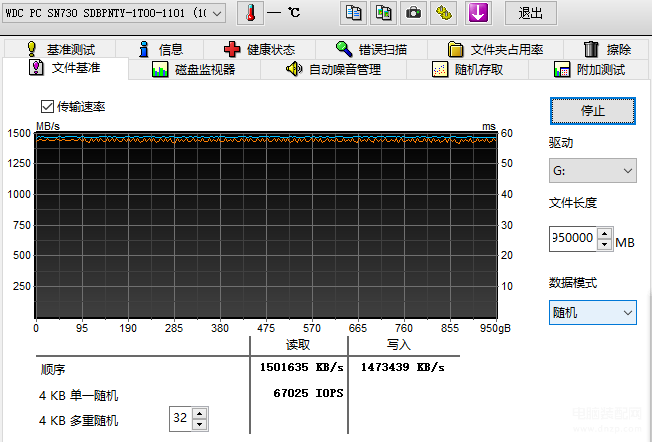Click the 1501635 KB/s read value

[x=301, y=367]
